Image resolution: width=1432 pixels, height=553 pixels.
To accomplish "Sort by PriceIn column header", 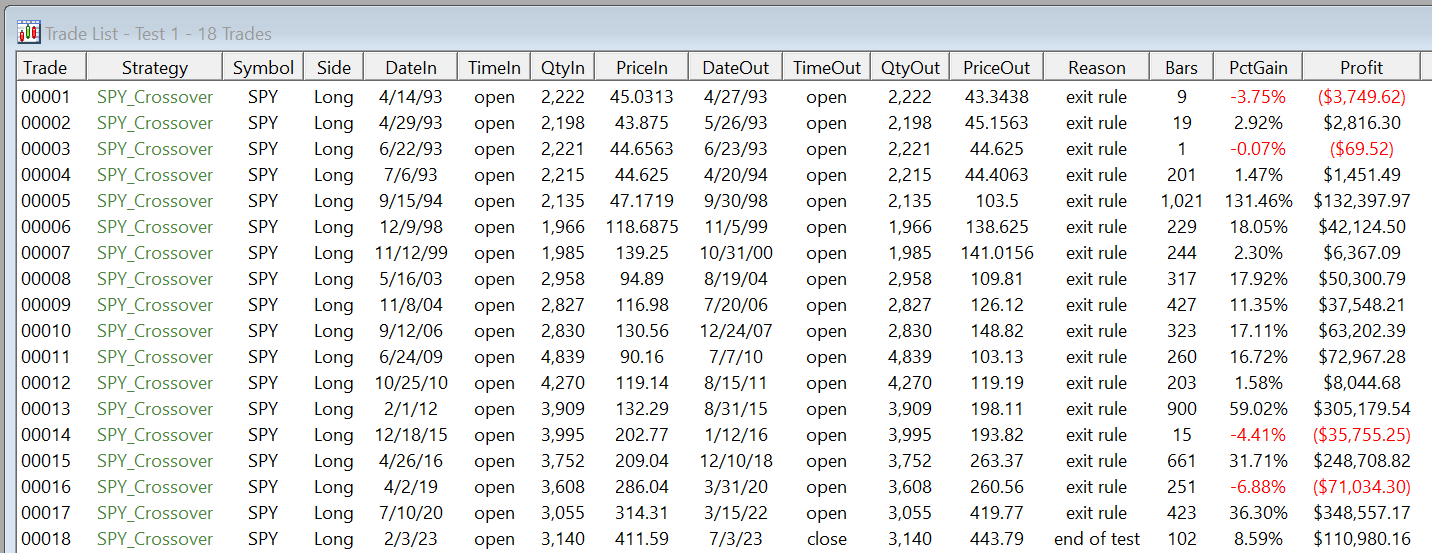I will coord(641,68).
